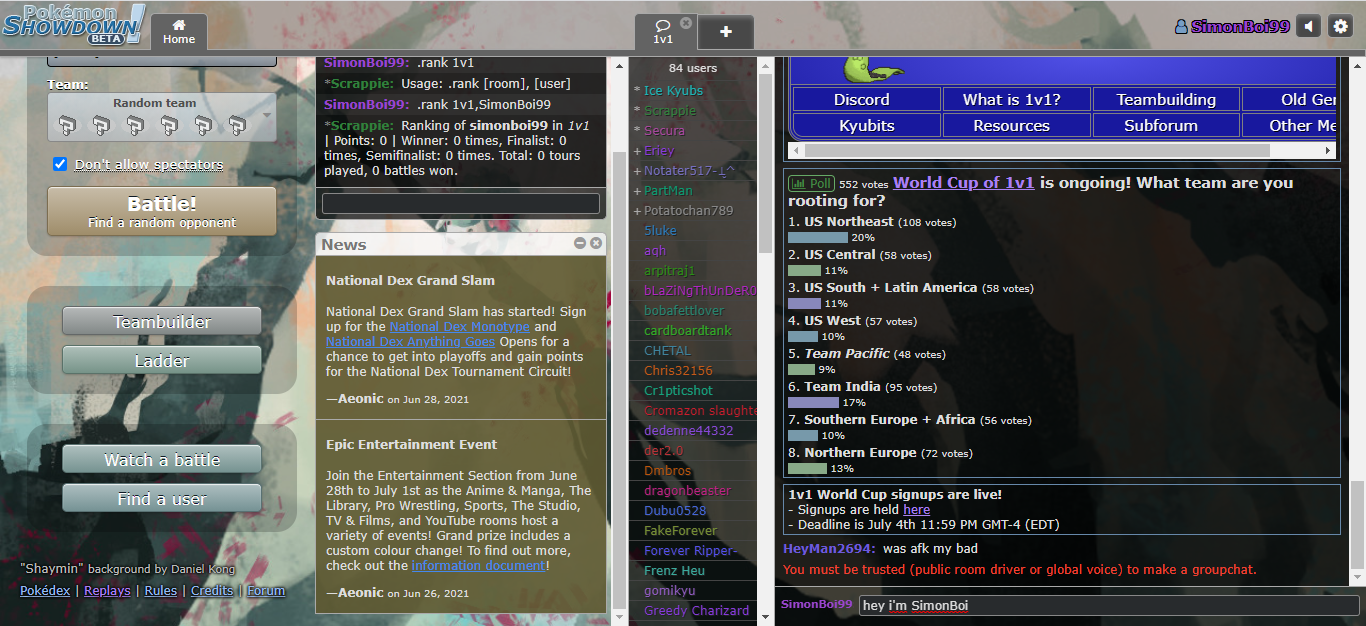
Task: Switch to the 1v1 room tab
Action: click(662, 32)
